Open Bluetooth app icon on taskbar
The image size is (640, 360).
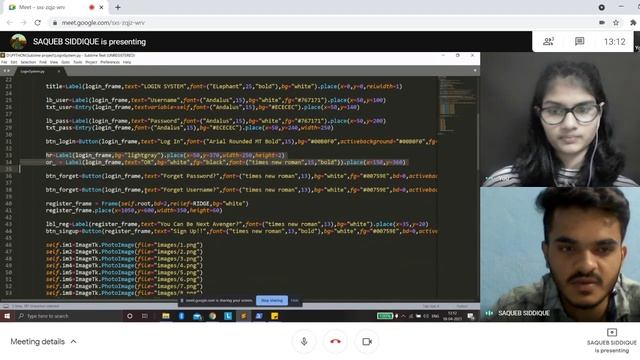point(181,316)
